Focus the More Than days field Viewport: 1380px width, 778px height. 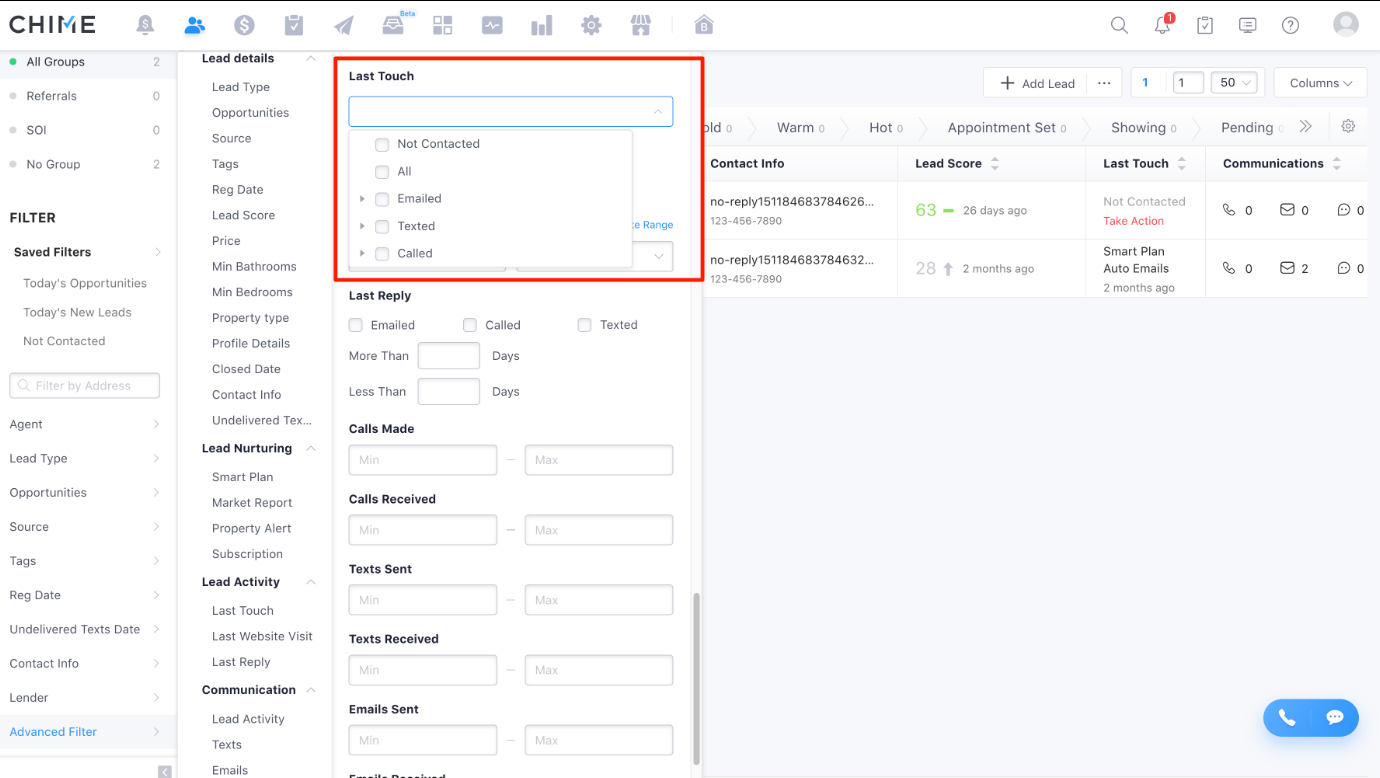(x=449, y=356)
